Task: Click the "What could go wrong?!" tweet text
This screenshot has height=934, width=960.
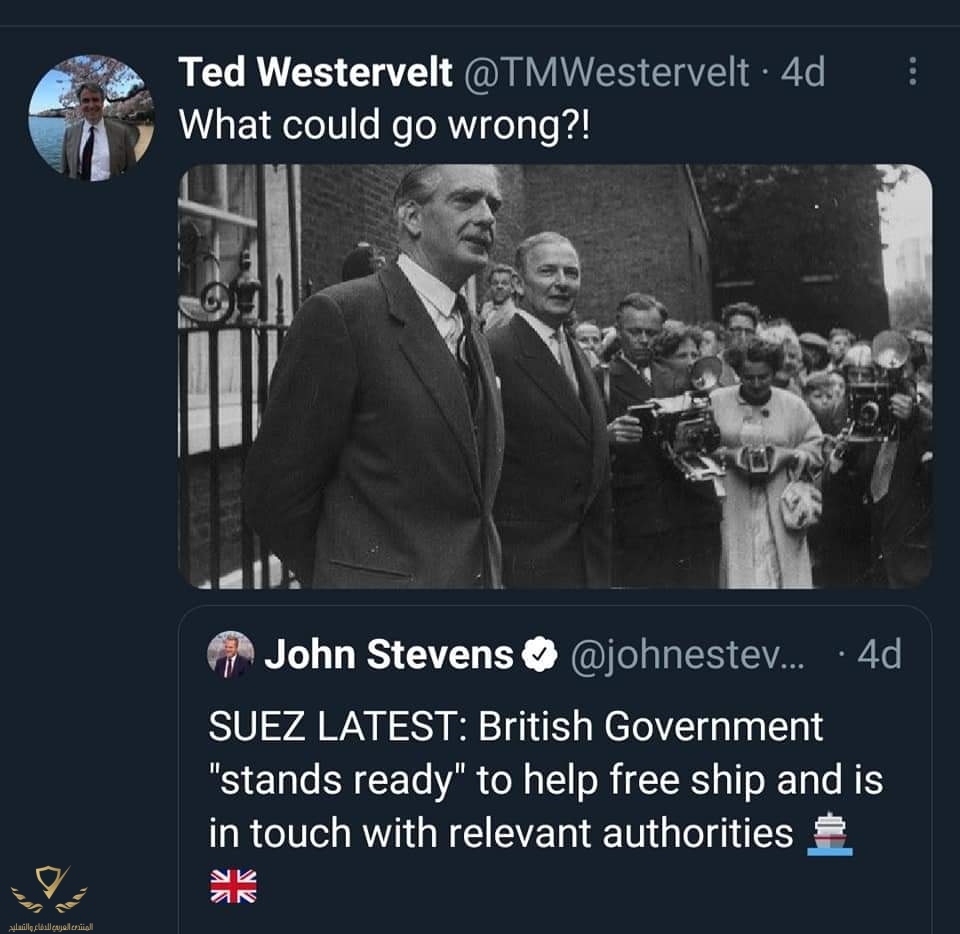Action: 384,125
